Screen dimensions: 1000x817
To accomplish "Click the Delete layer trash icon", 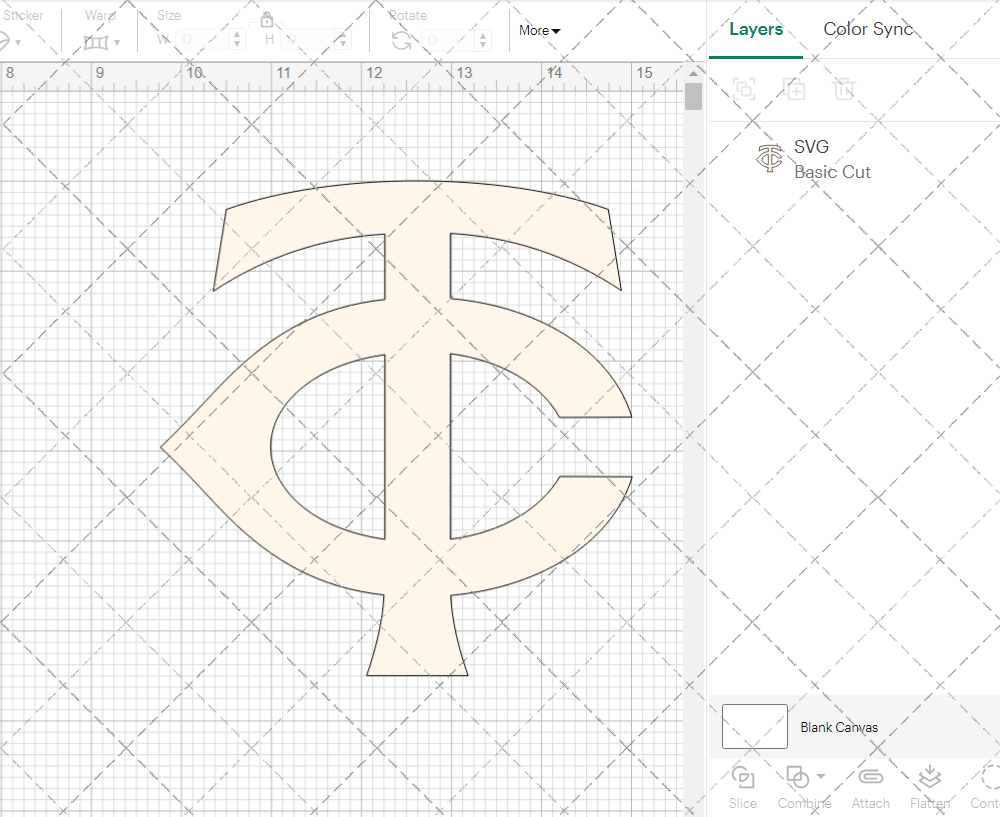I will [844, 89].
